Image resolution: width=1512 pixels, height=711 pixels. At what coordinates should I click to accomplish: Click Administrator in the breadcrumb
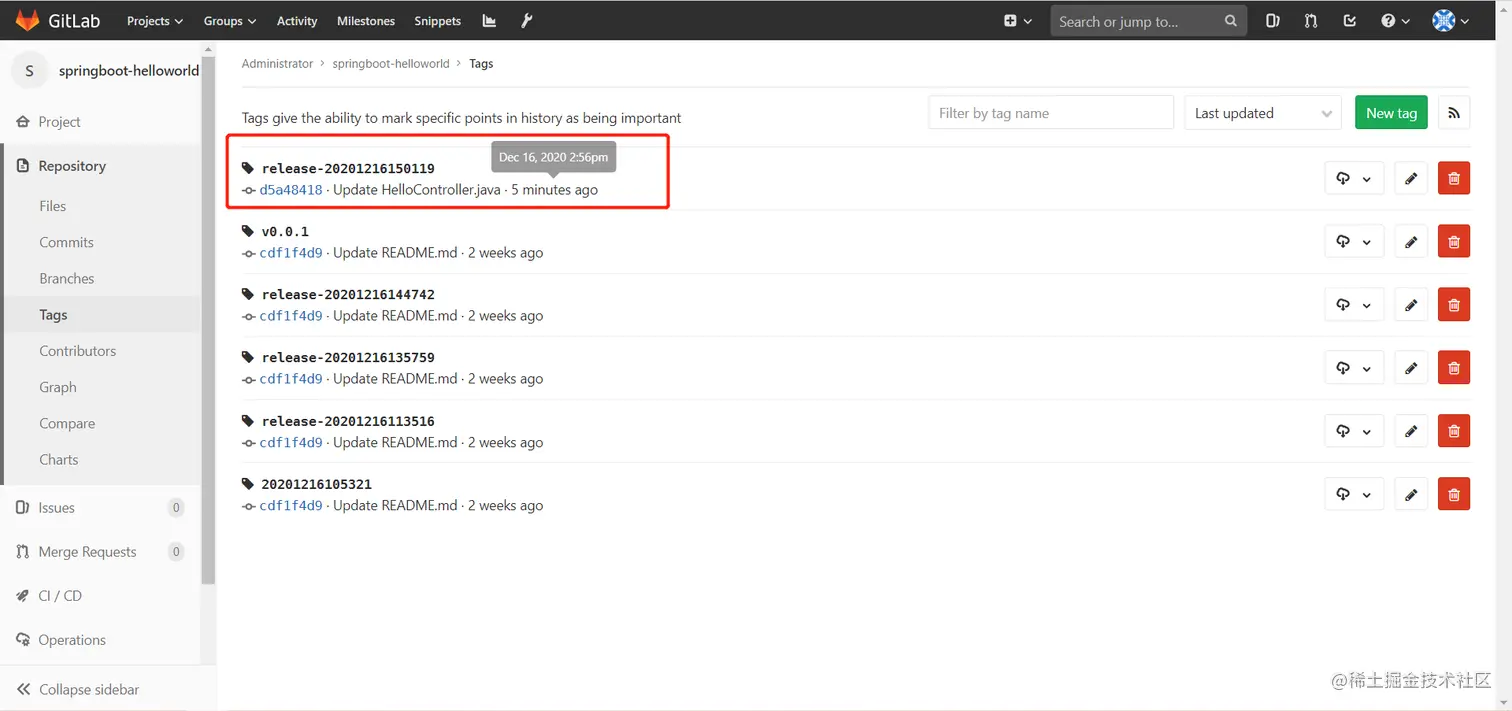pos(277,63)
